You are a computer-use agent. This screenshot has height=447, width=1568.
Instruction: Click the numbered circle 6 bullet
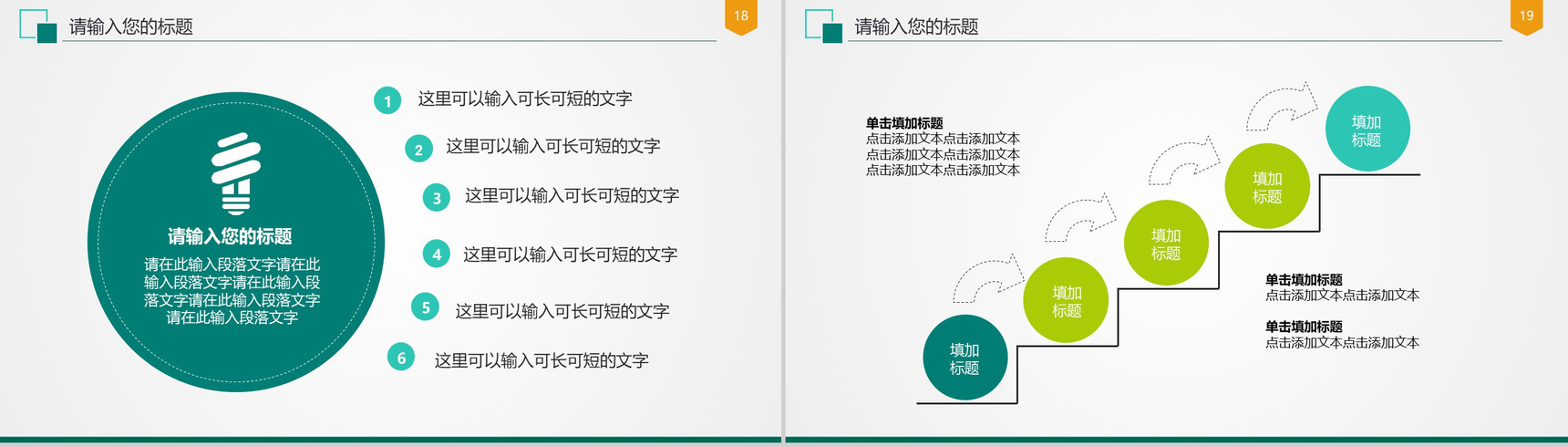click(401, 358)
